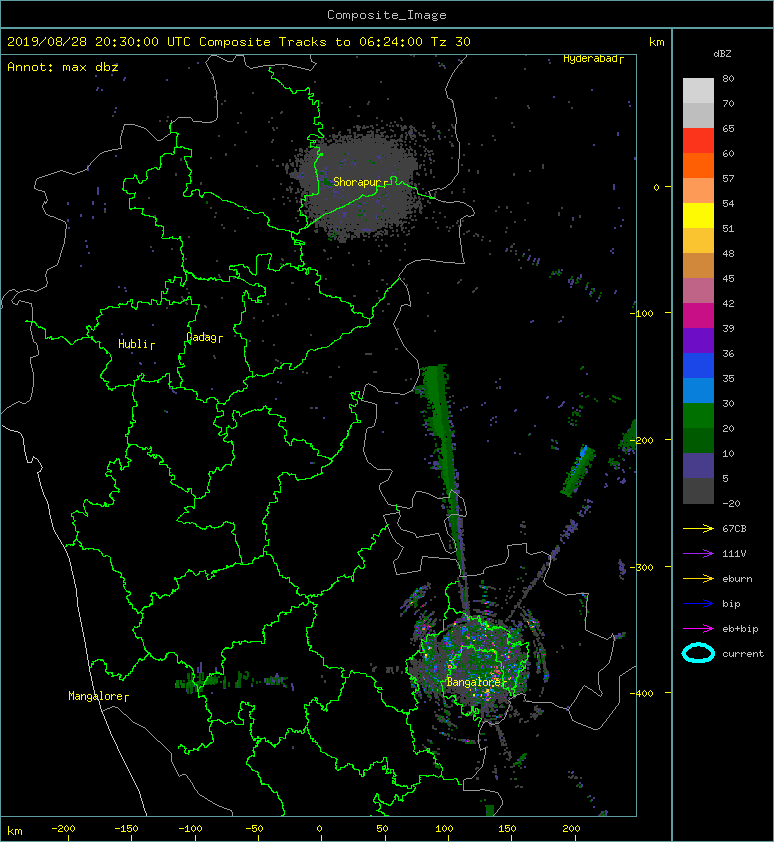Pick the dark gray swatch between 5 and -20 dBZ

(x=698, y=491)
